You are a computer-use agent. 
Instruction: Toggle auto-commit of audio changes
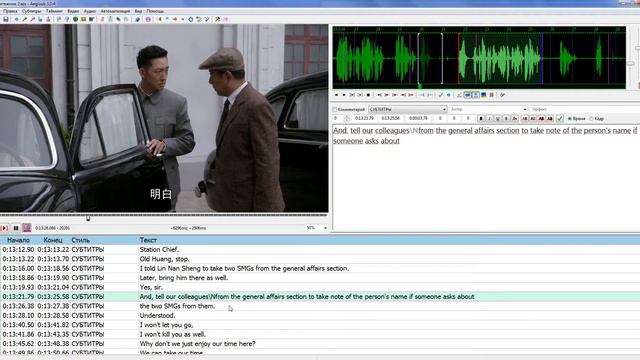(460, 95)
